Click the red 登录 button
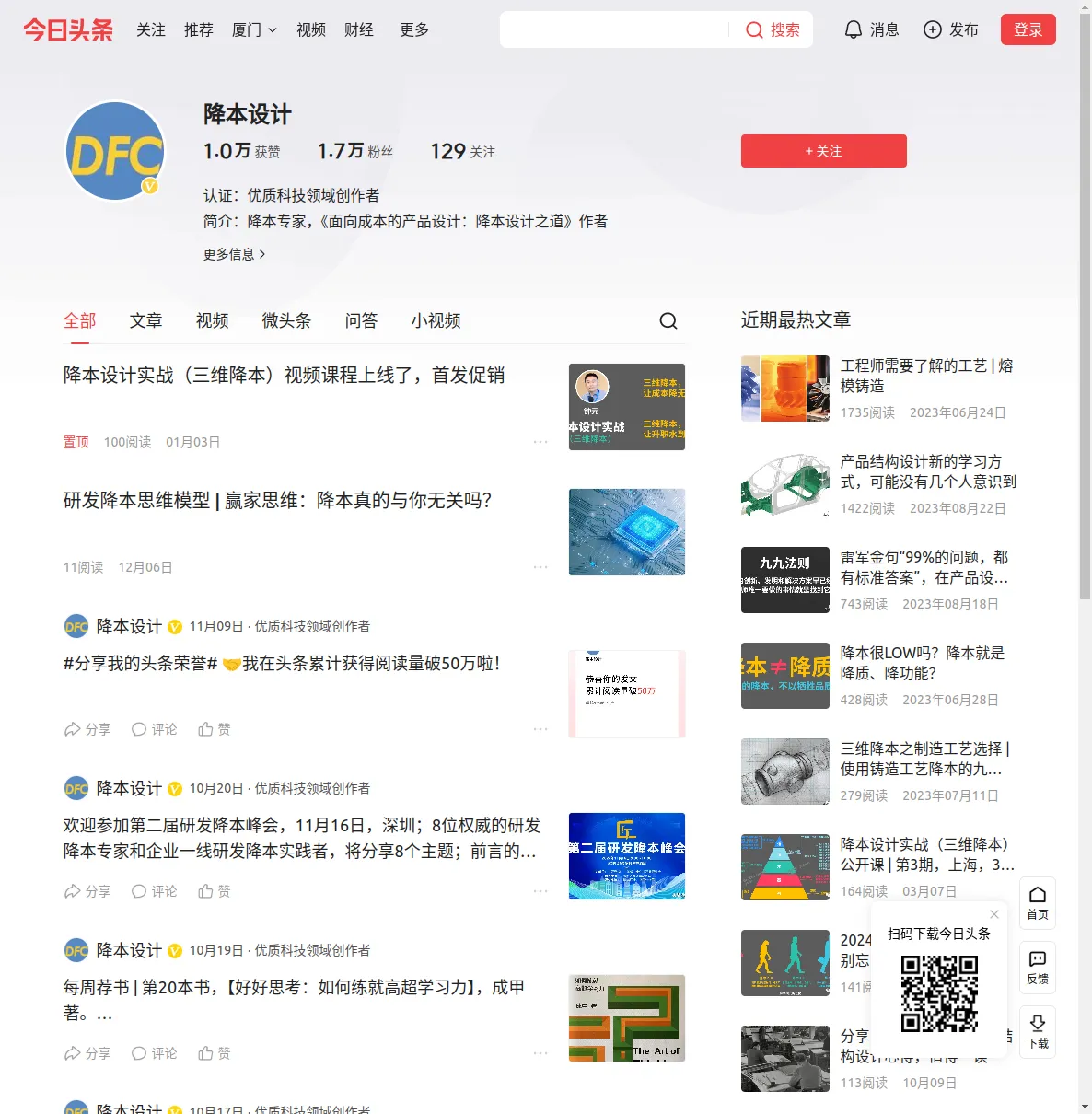Image resolution: width=1092 pixels, height=1114 pixels. (x=1028, y=29)
